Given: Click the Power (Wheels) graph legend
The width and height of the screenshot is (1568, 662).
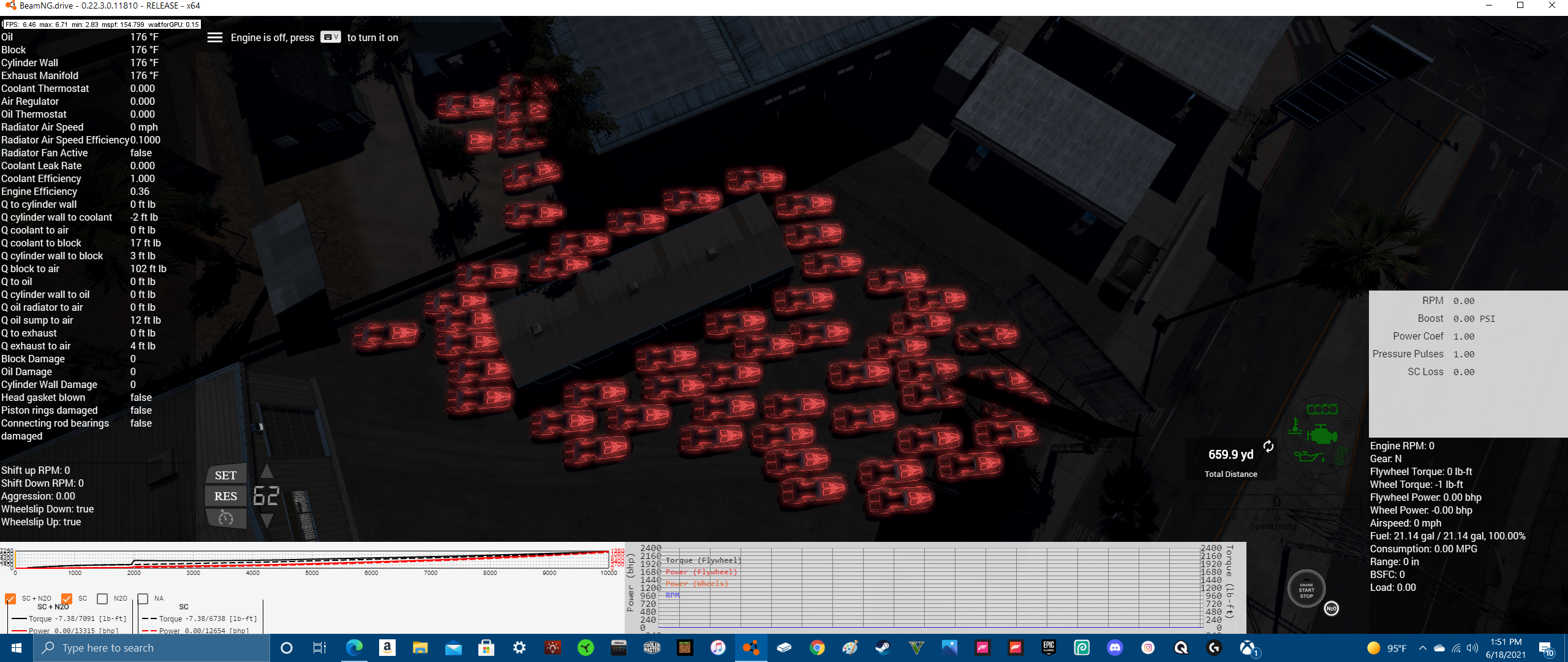Looking at the screenshot, I should click(x=697, y=584).
